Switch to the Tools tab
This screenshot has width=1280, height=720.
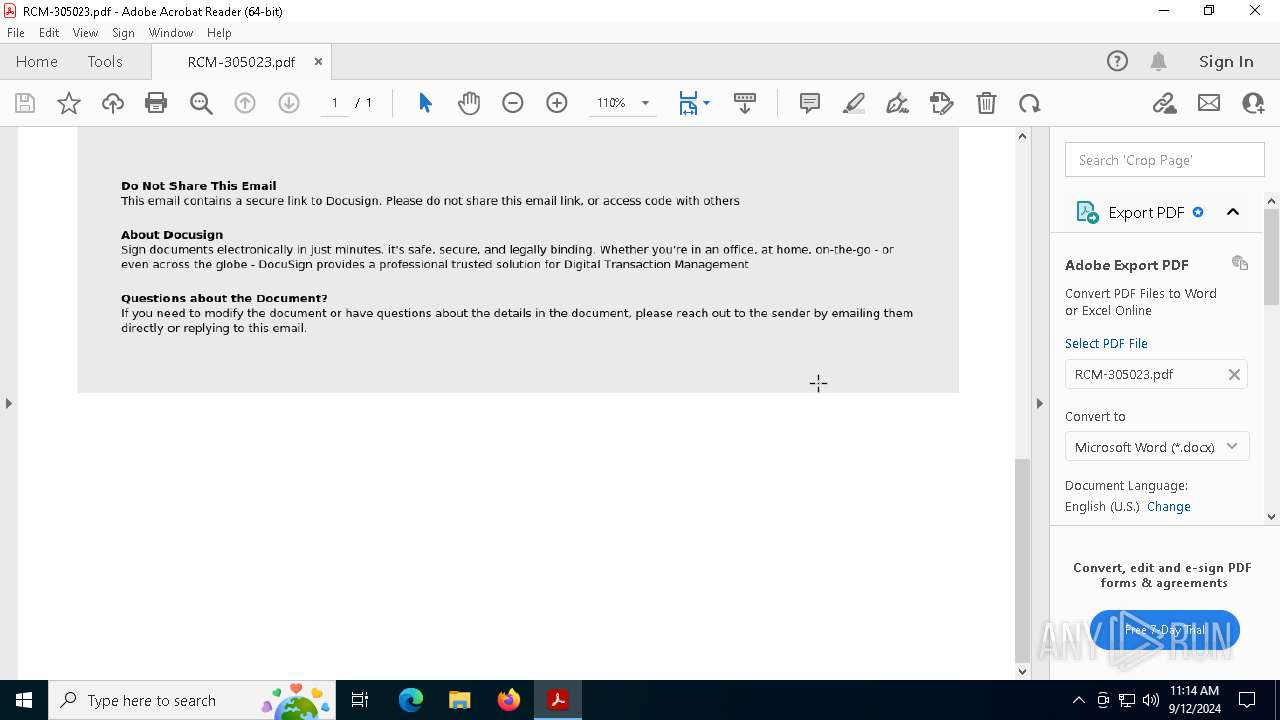point(105,62)
